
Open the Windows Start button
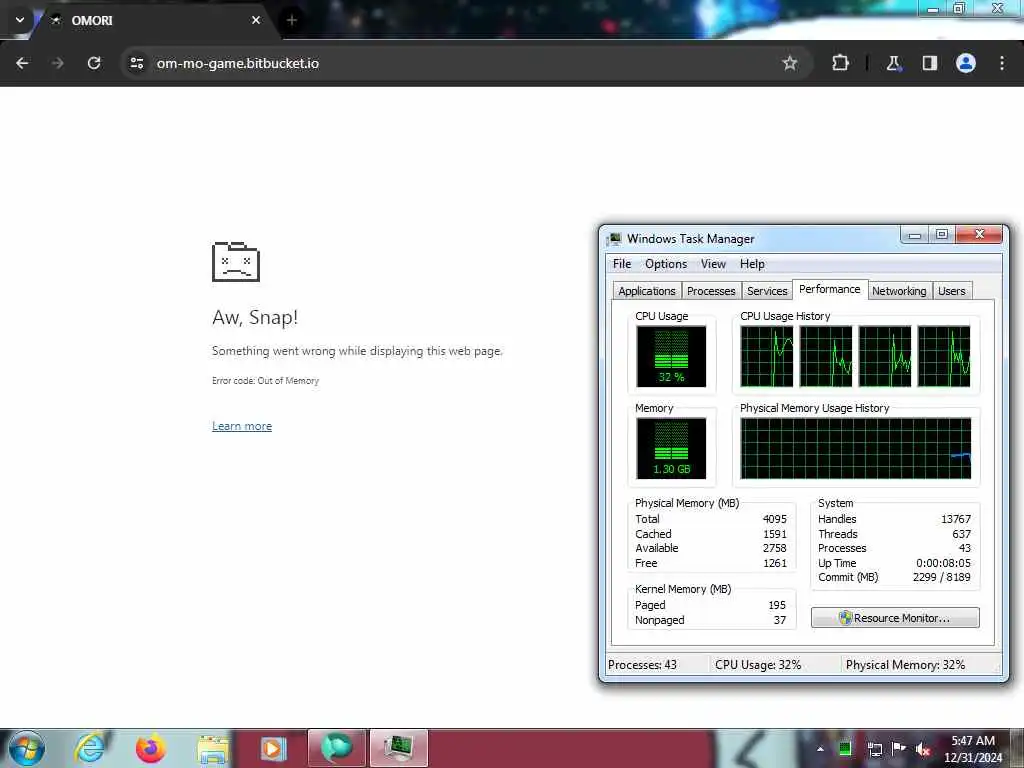[x=27, y=748]
